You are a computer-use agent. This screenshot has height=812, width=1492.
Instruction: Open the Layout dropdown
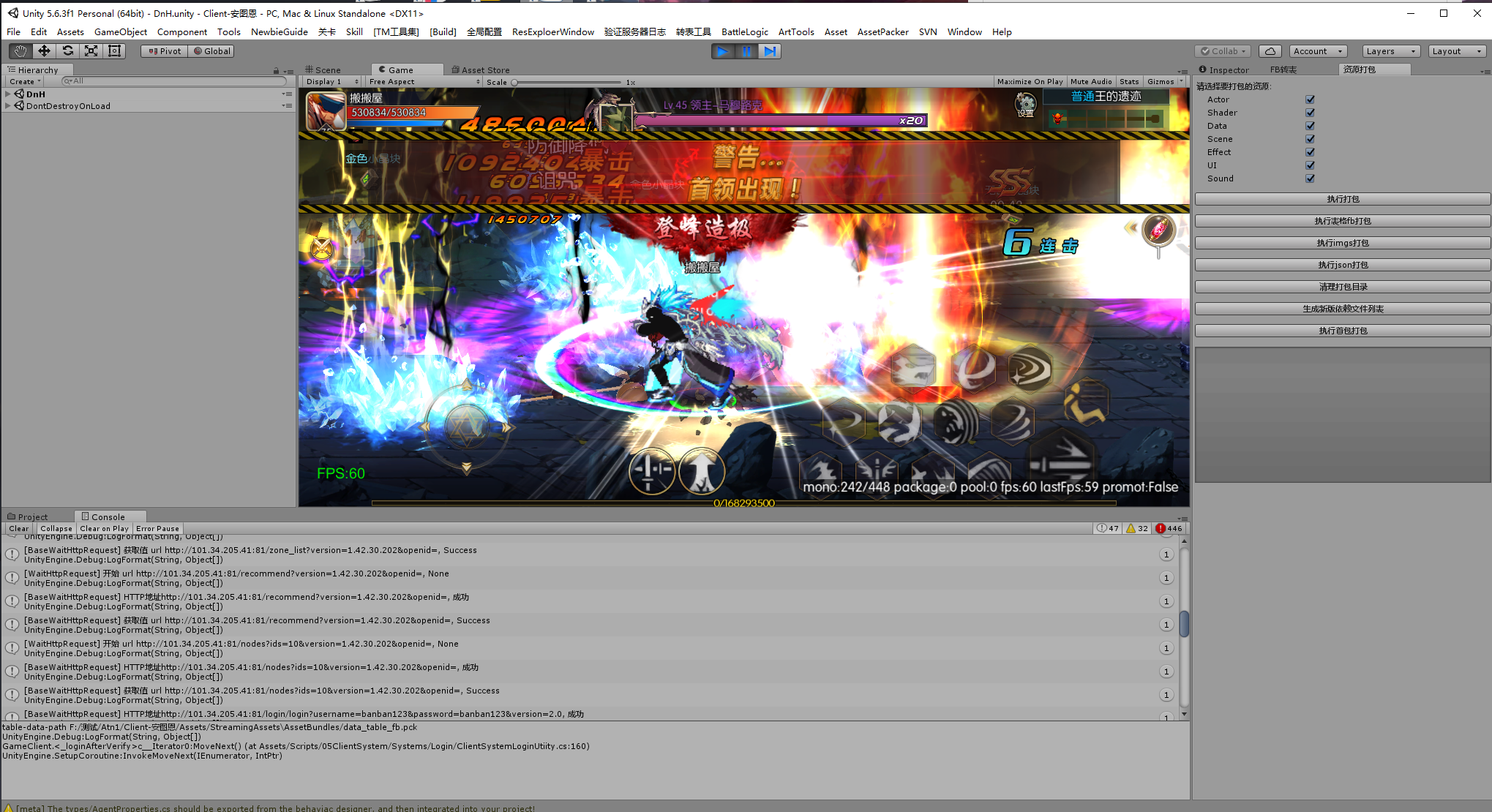tap(1457, 51)
